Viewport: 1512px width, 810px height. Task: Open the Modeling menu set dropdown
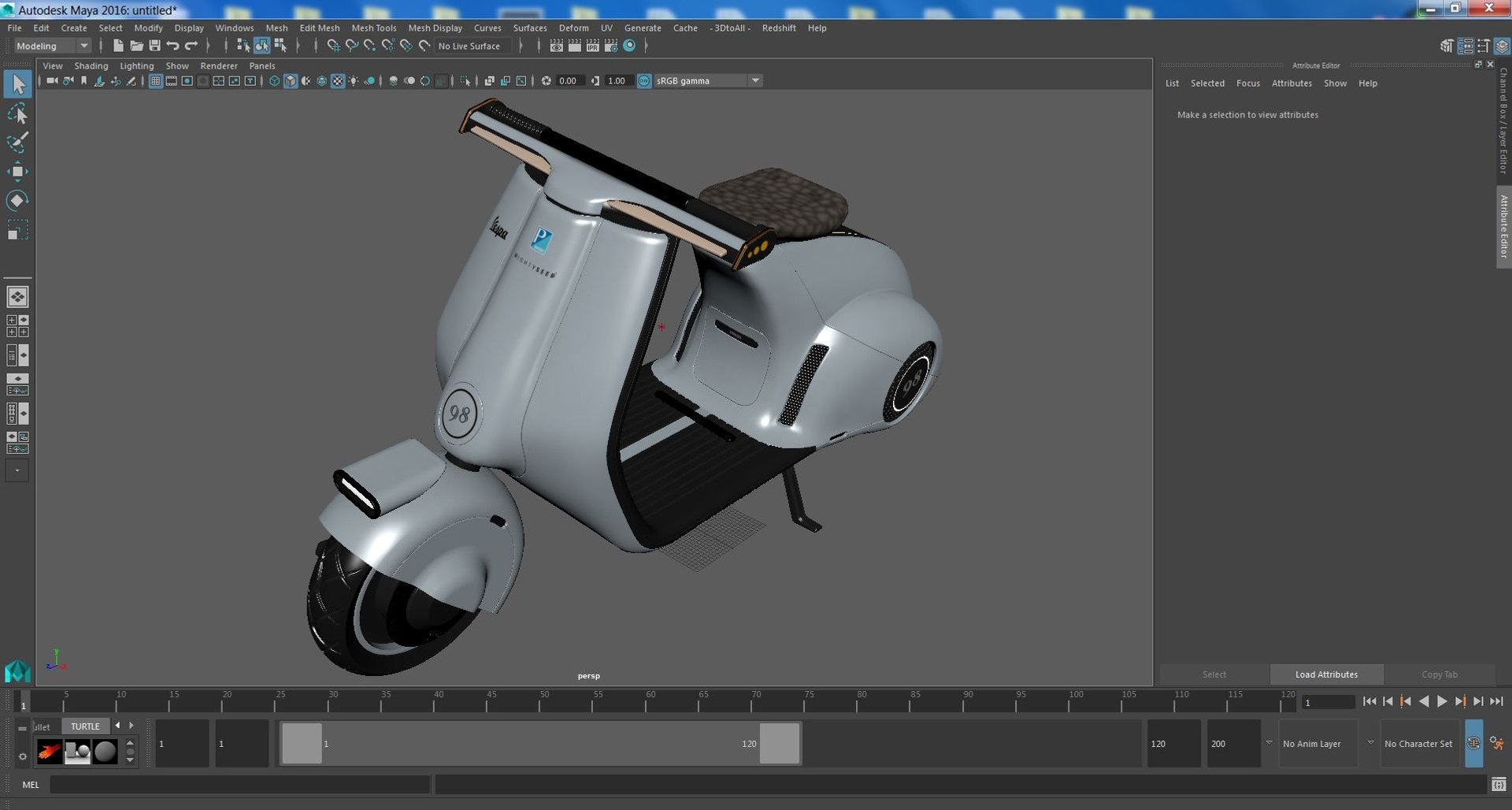point(53,46)
